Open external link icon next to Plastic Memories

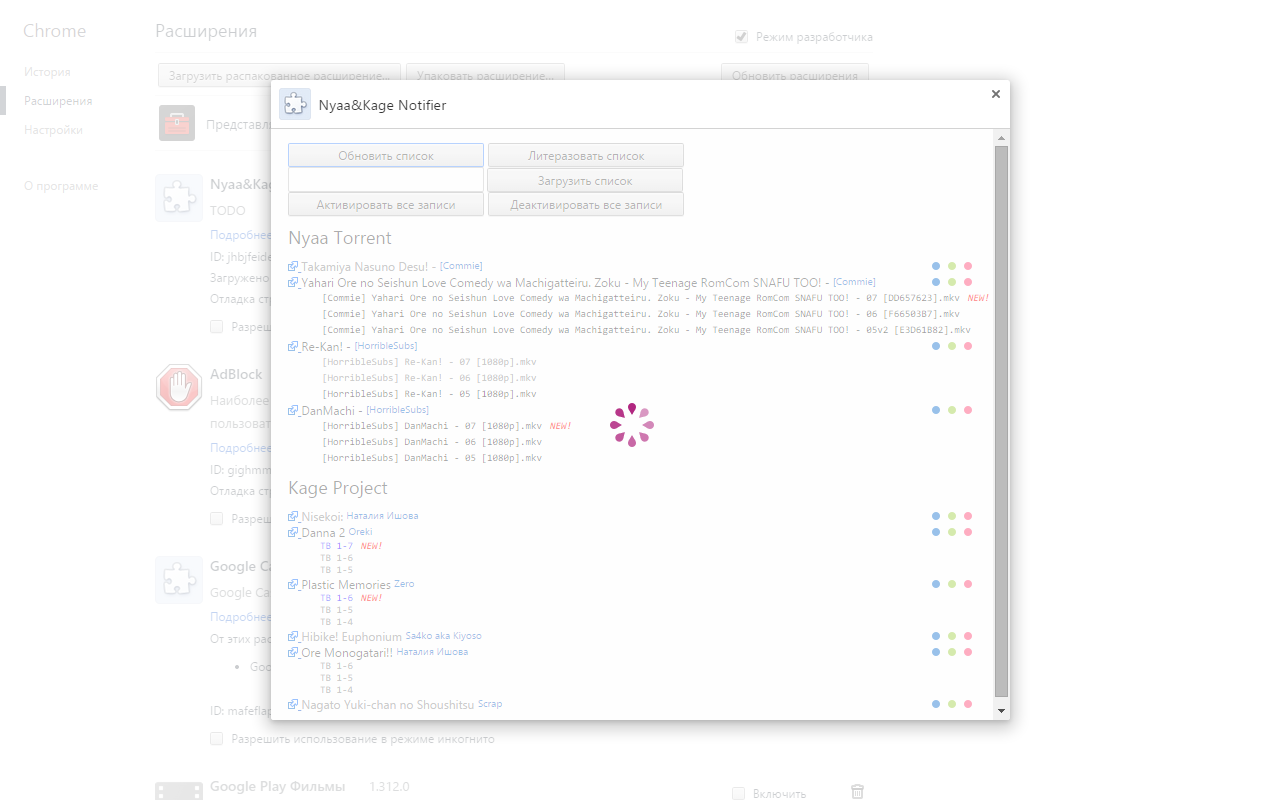(x=293, y=585)
